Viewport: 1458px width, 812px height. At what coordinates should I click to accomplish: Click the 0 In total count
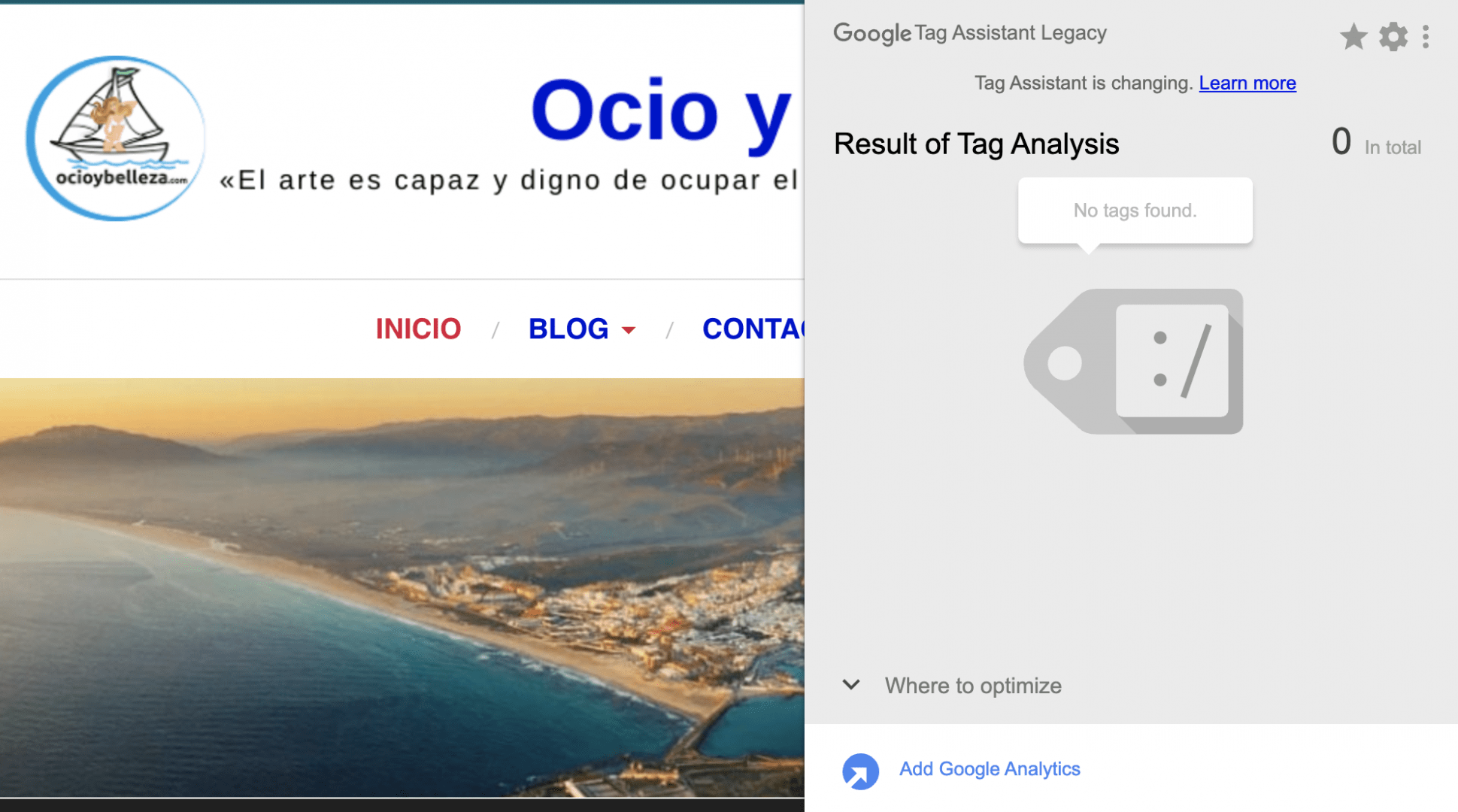tap(1375, 142)
